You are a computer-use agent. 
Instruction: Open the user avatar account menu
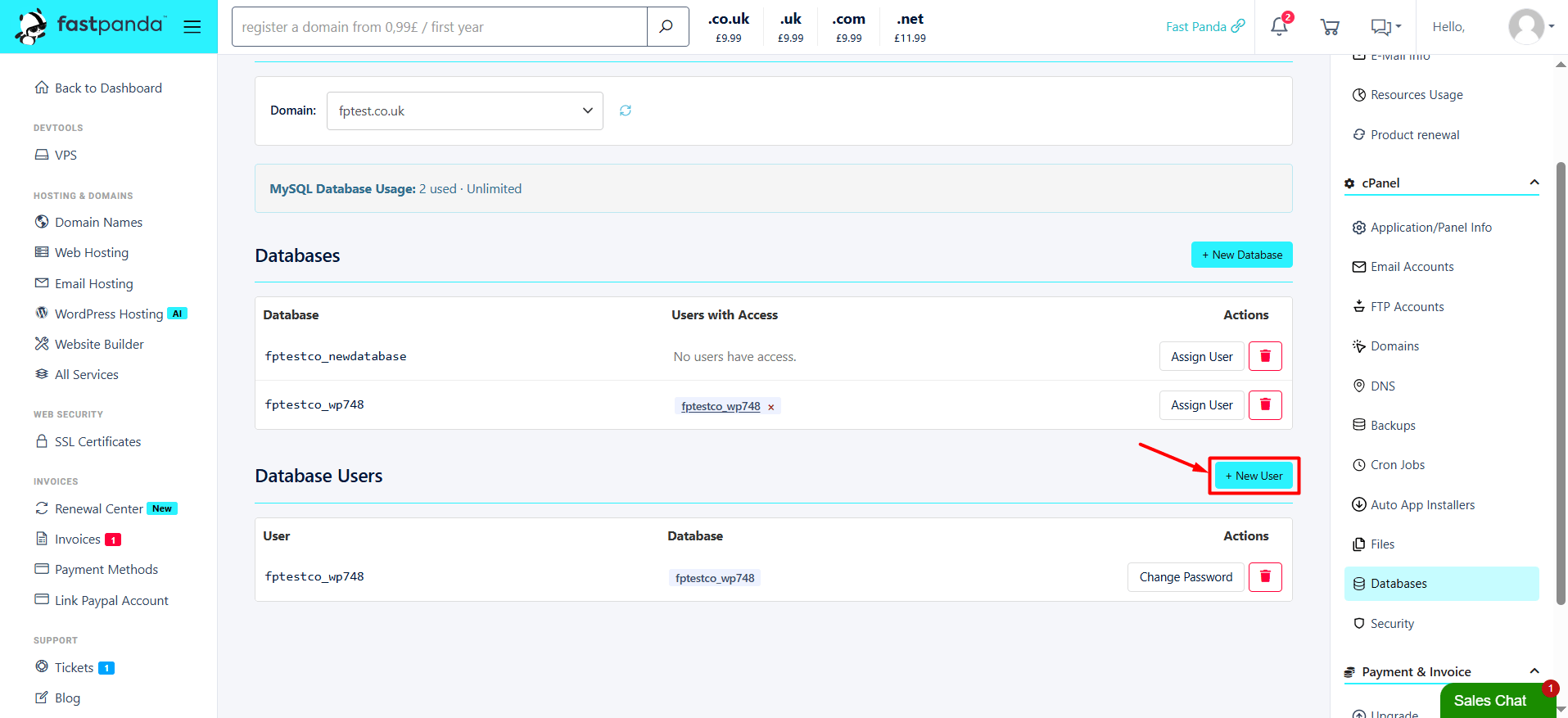tap(1531, 27)
